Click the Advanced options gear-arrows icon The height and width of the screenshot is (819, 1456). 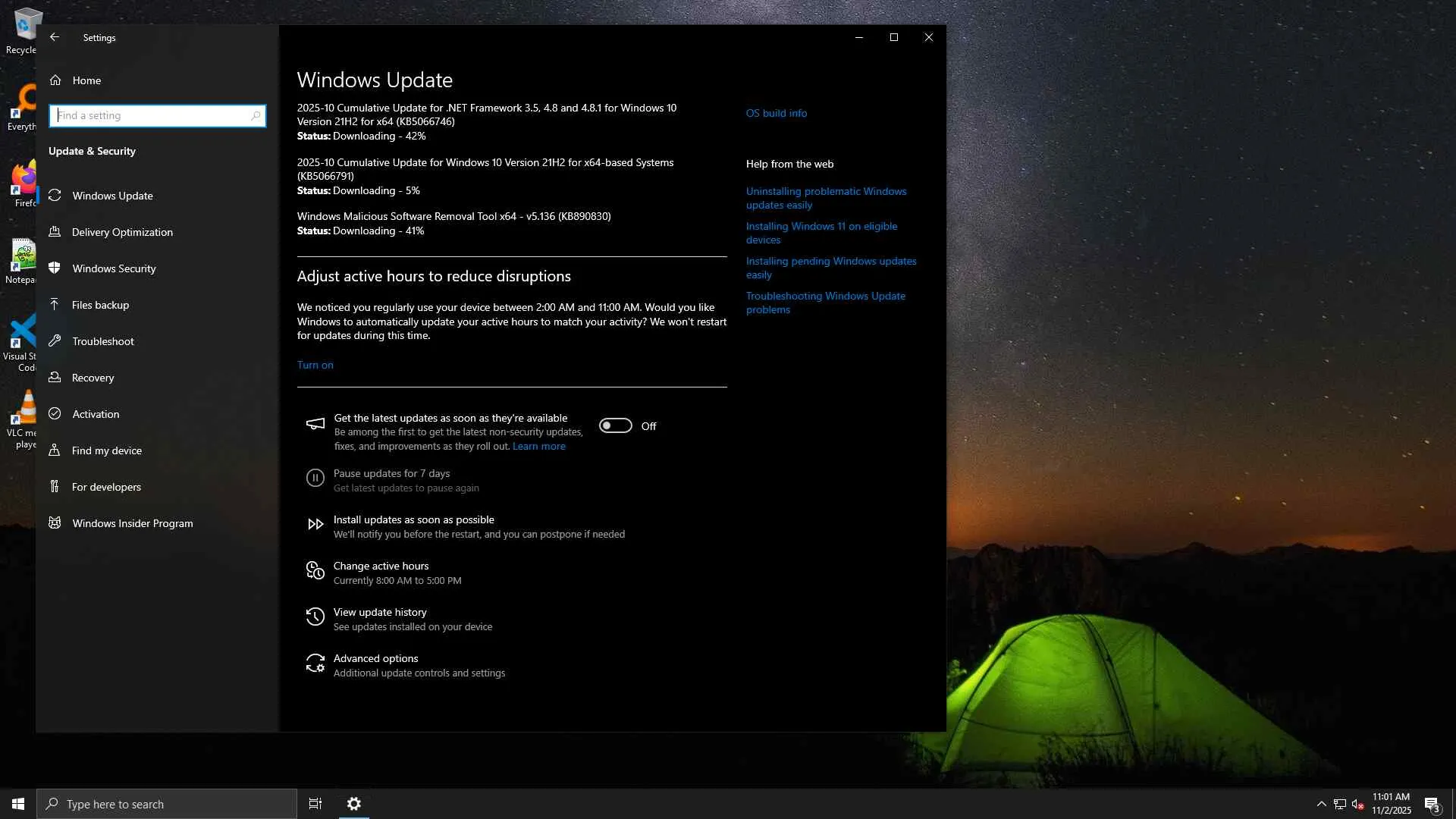[315, 664]
